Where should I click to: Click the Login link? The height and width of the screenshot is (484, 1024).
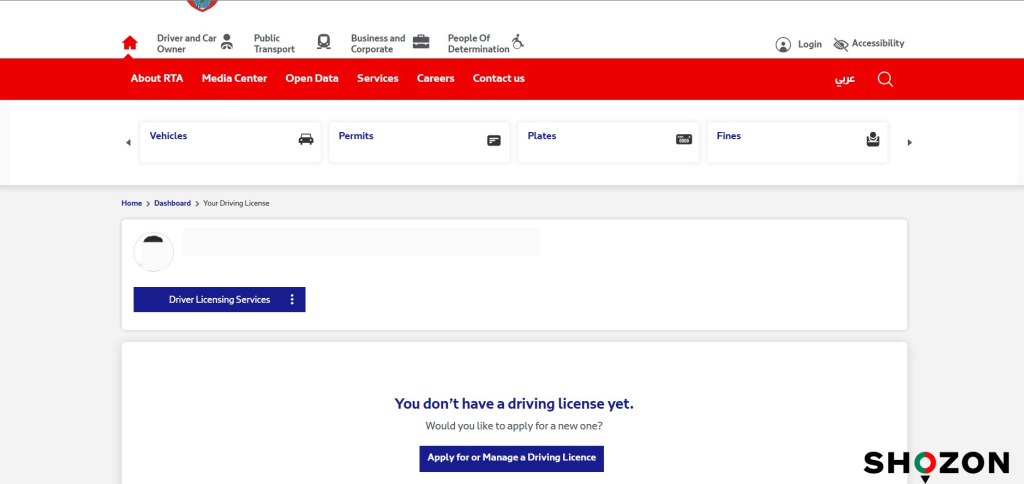tap(810, 44)
